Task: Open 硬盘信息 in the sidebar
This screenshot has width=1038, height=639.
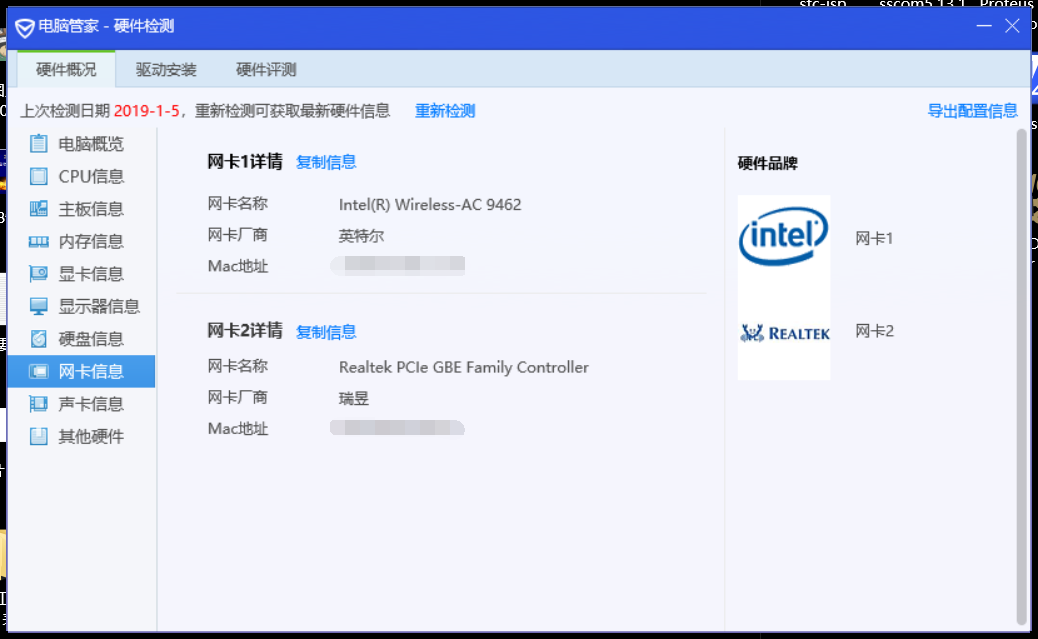Action: (x=81, y=338)
